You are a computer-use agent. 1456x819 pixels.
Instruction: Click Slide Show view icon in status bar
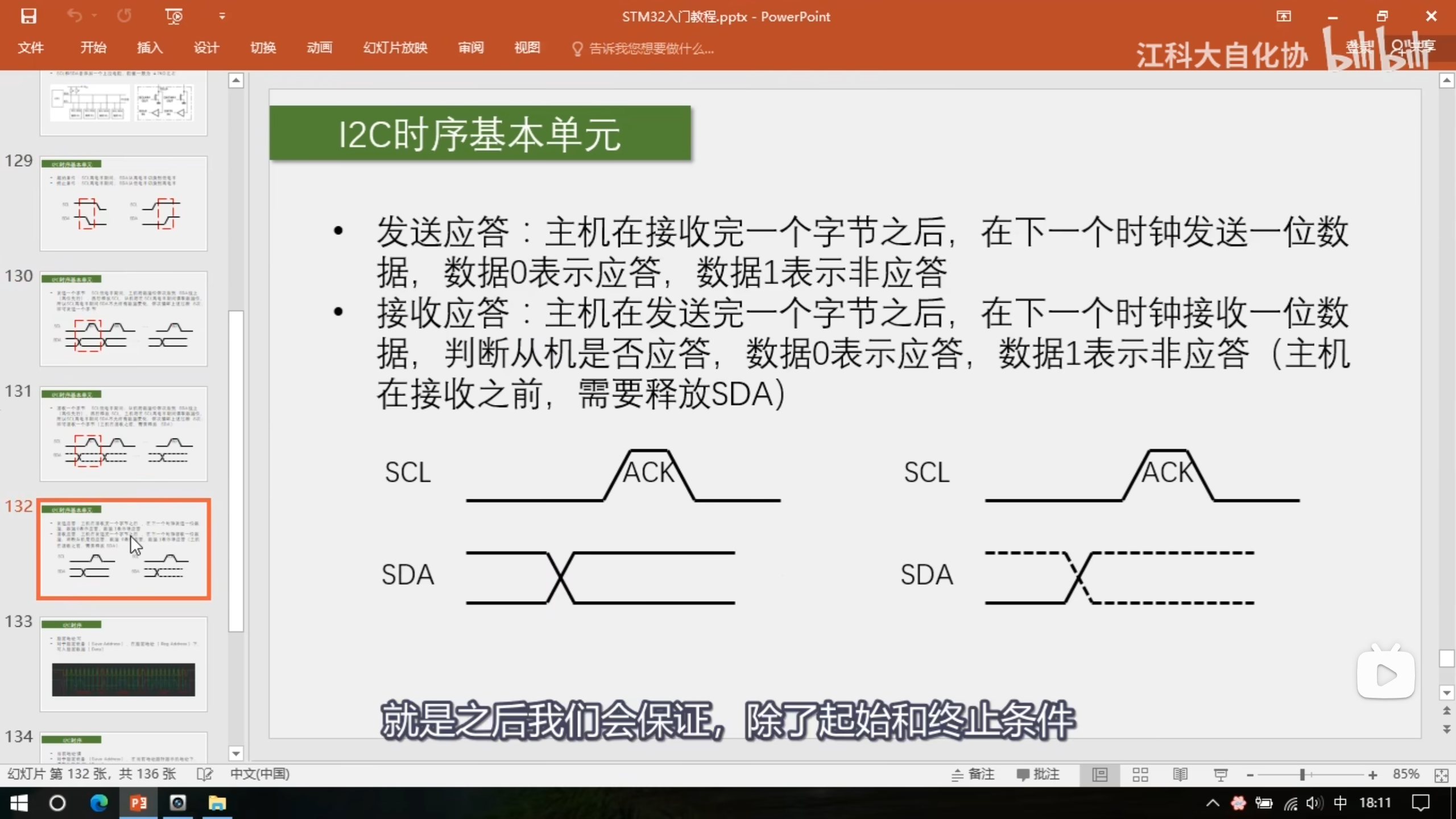point(1220,775)
